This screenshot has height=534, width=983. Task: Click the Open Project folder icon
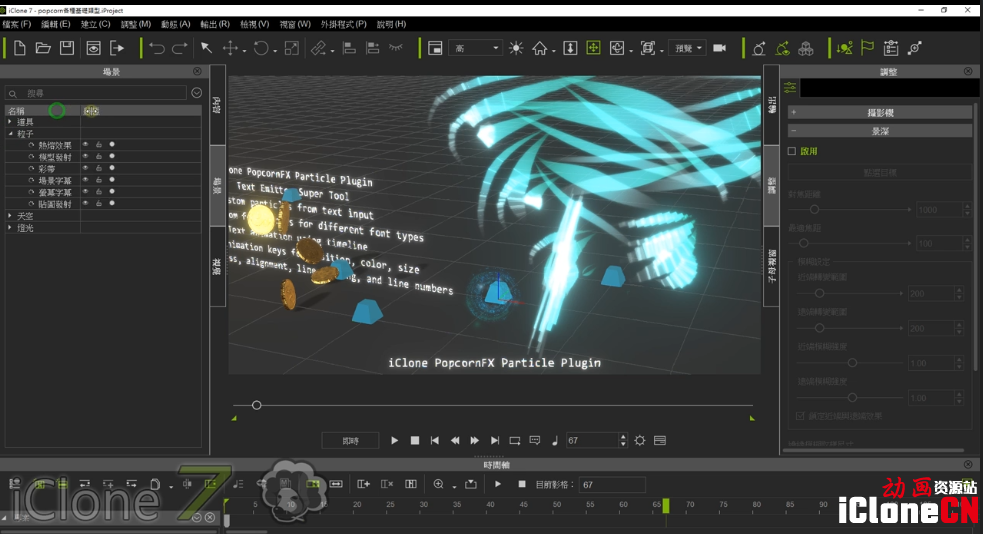point(43,48)
